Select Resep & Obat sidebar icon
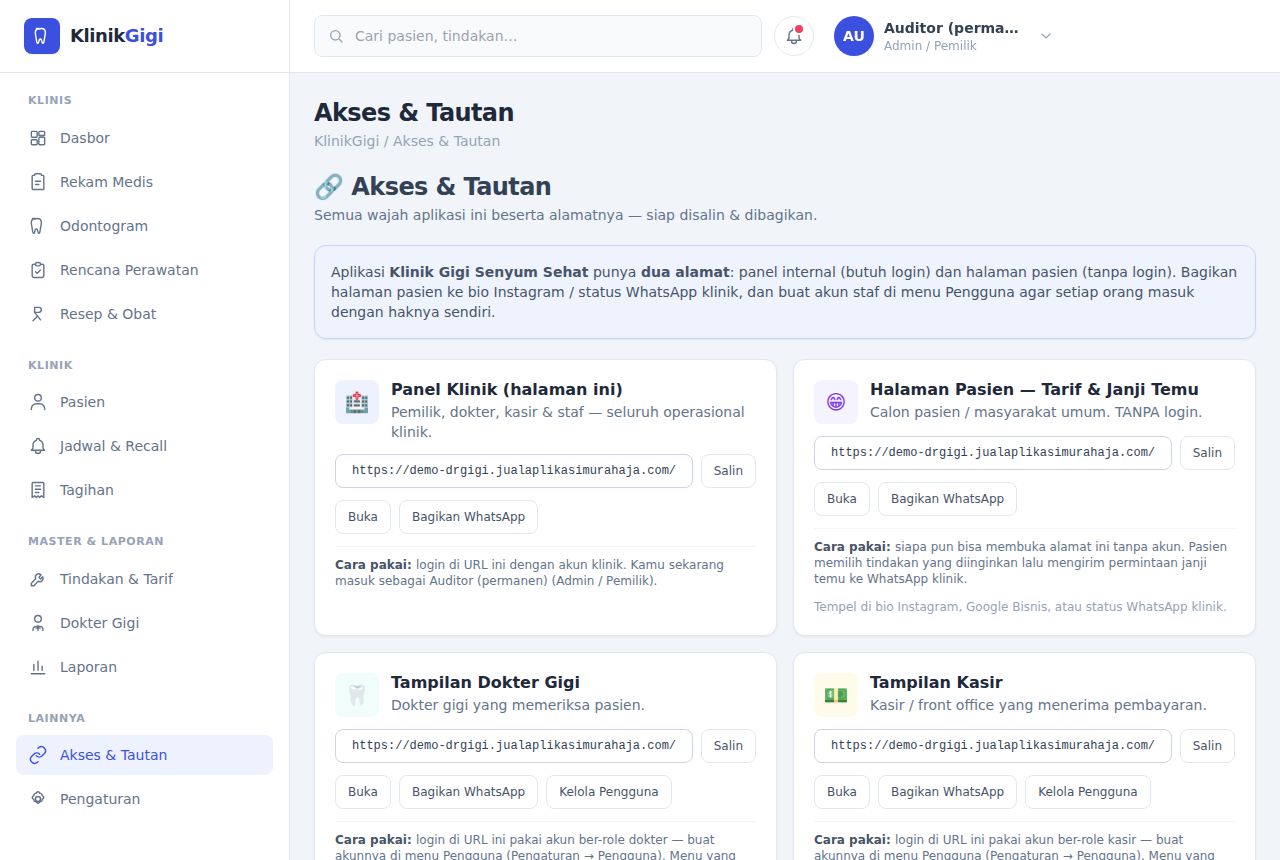The height and width of the screenshot is (860, 1280). (x=38, y=314)
